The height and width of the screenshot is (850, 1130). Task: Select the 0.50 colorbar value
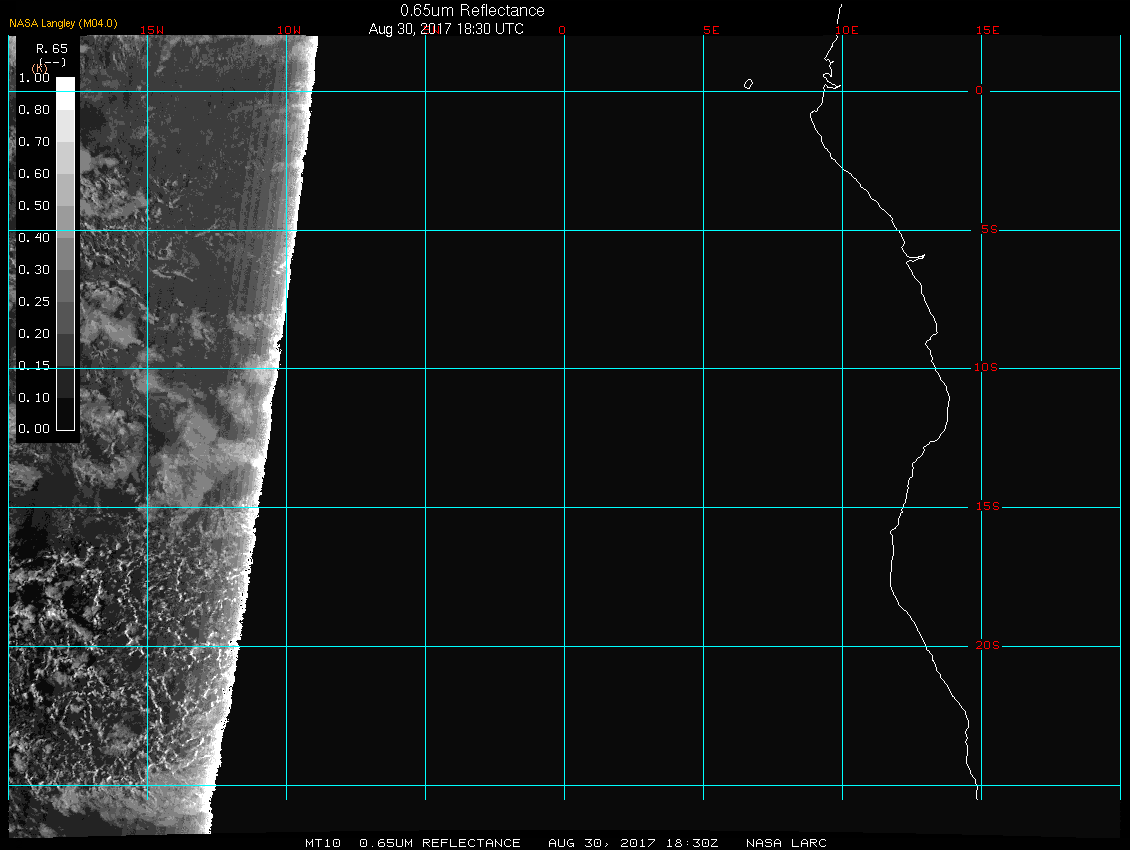point(34,205)
